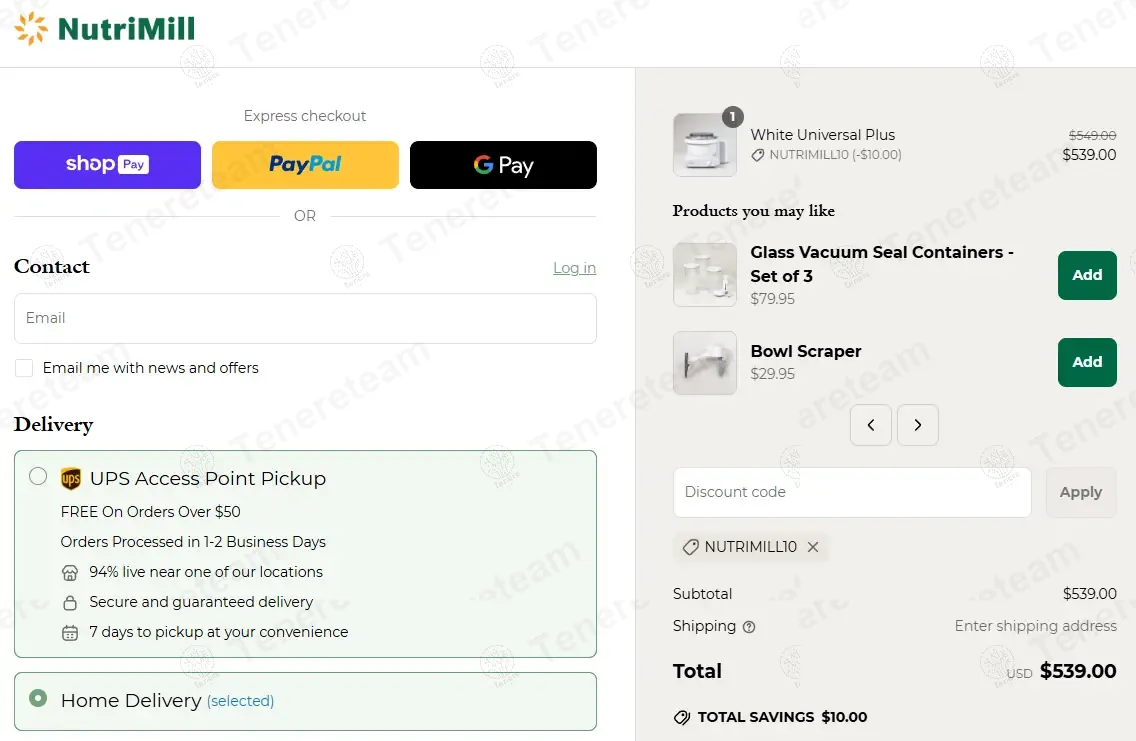Screen dimensions: 1136x741
Task: Check out using PayPal
Action: point(305,165)
